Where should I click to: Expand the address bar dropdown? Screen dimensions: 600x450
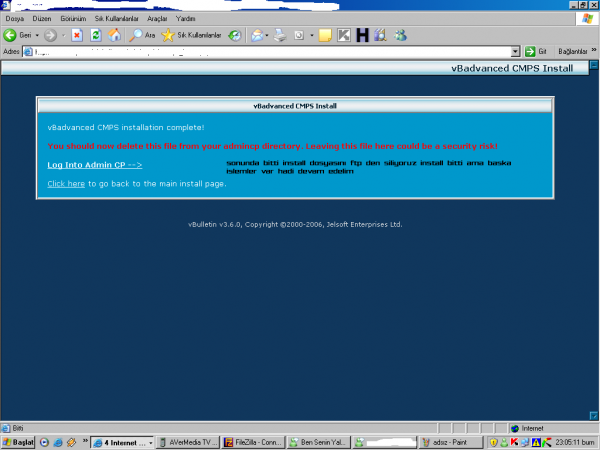(515, 52)
